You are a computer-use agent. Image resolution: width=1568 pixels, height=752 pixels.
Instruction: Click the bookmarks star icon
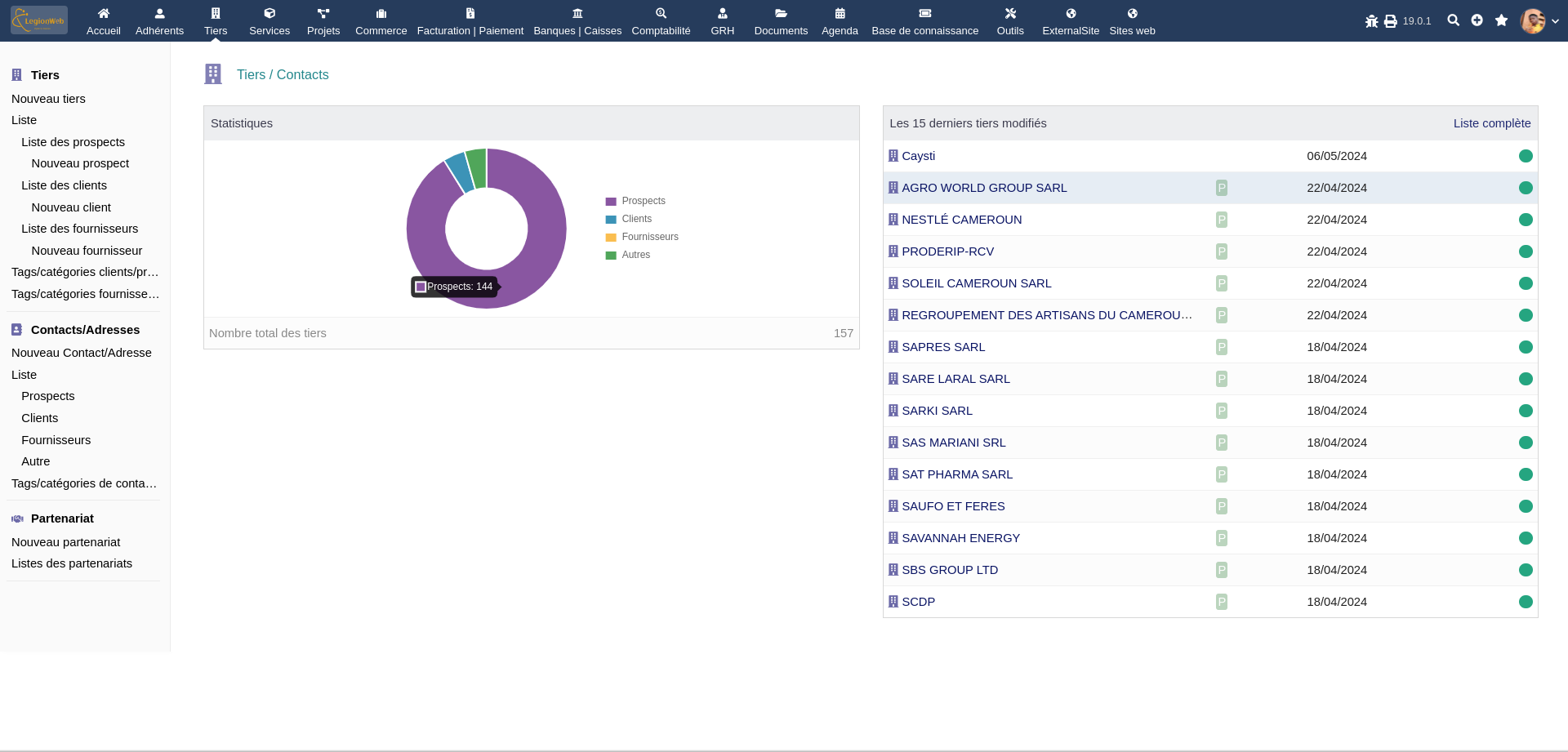click(1501, 20)
